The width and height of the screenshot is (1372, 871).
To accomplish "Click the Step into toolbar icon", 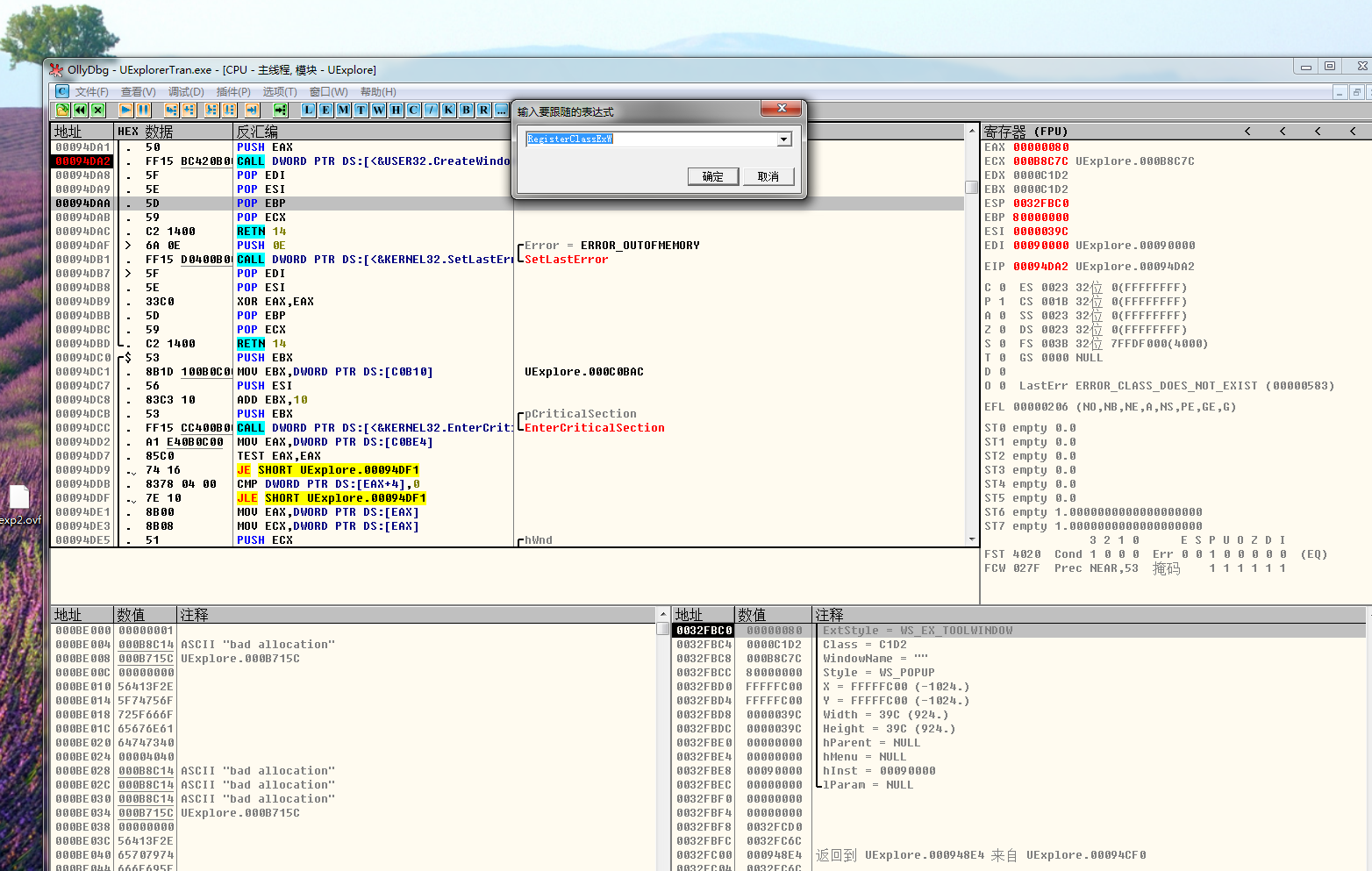I will coord(171,110).
